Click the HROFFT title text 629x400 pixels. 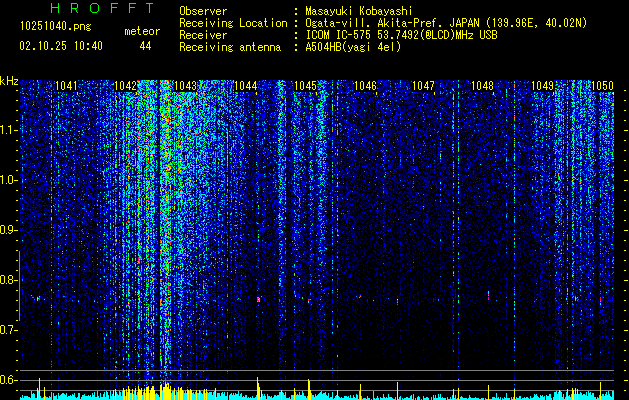102,8
